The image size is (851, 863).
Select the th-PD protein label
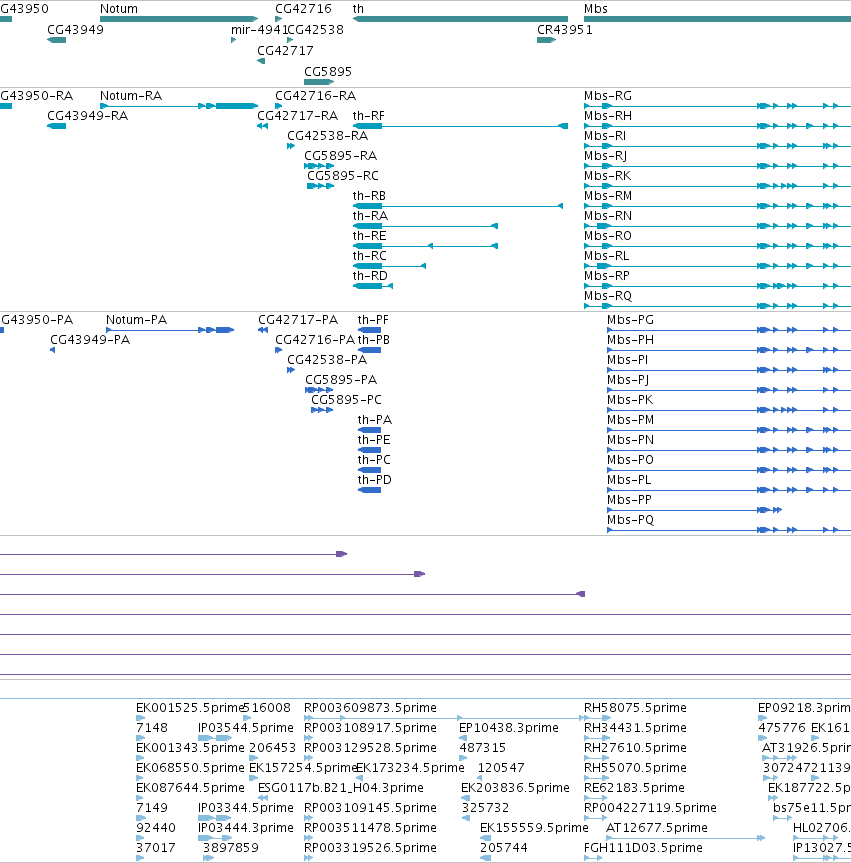(x=375, y=480)
